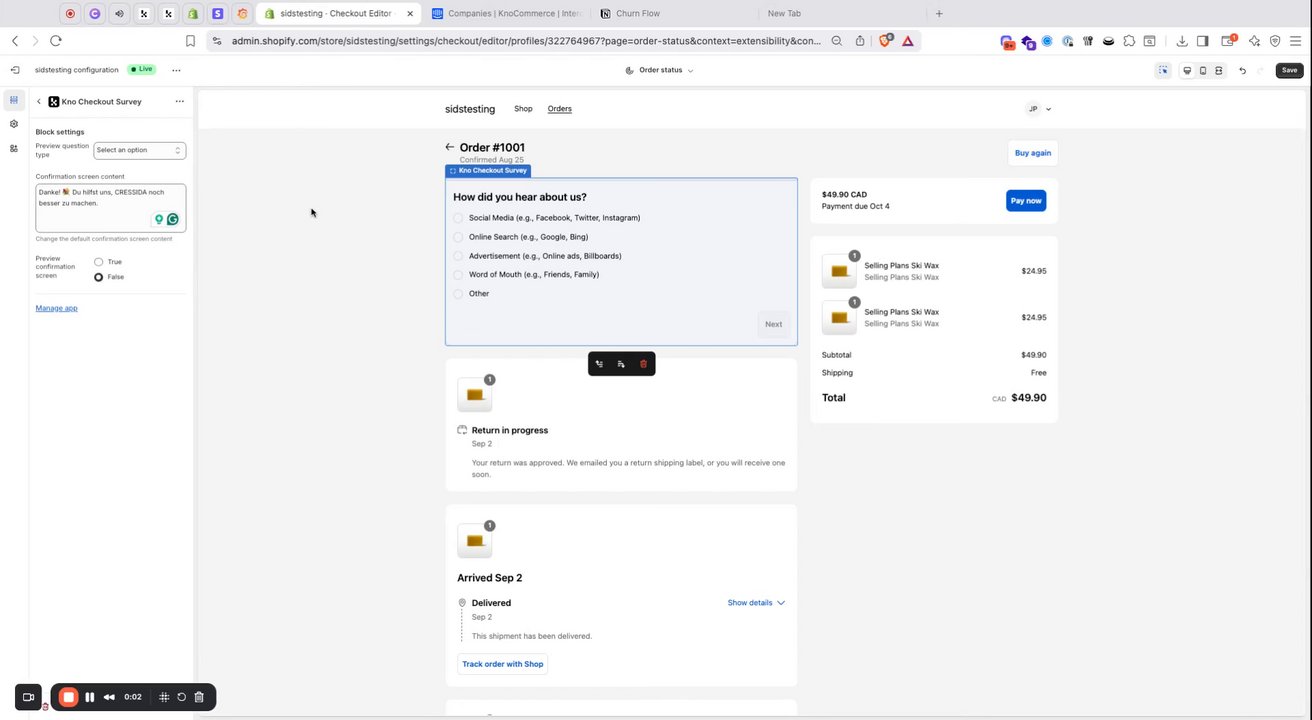Click into the Confirmation screen content textarea
This screenshot has width=1312, height=720.
pyautogui.click(x=111, y=208)
